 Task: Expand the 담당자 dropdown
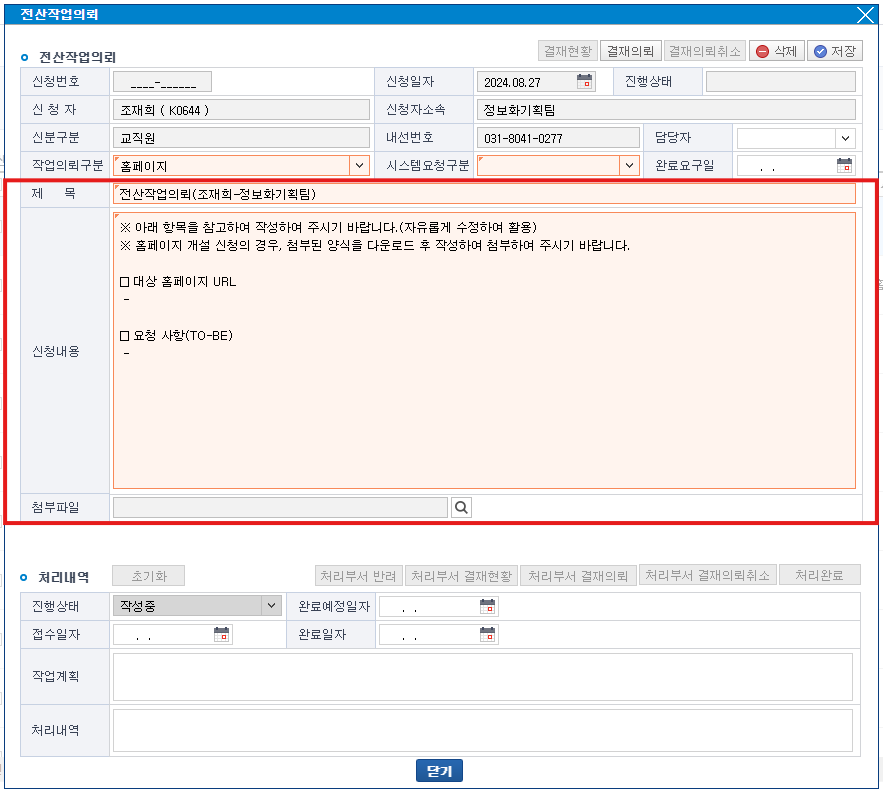[846, 138]
